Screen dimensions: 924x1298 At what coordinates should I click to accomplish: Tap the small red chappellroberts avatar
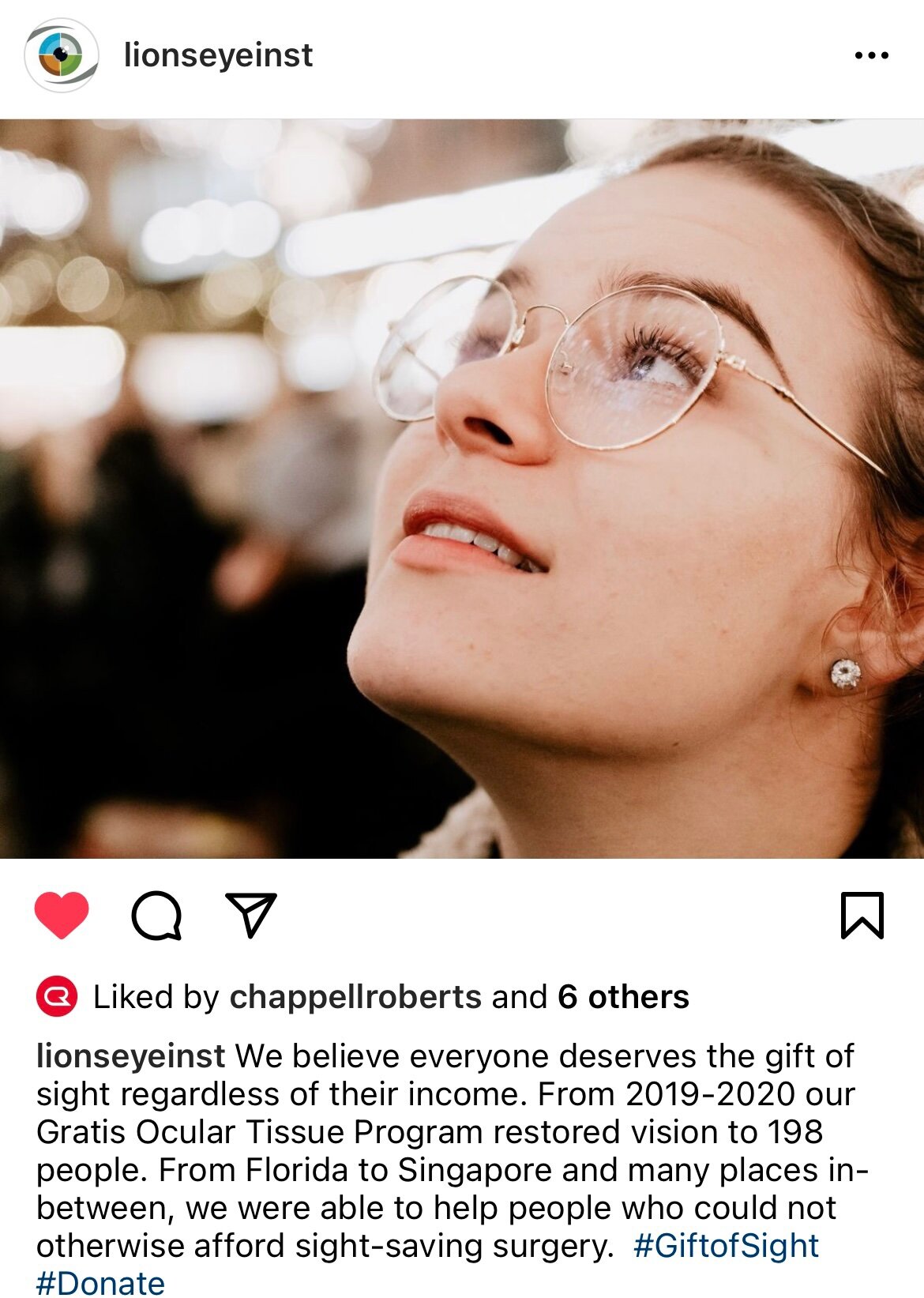click(56, 997)
